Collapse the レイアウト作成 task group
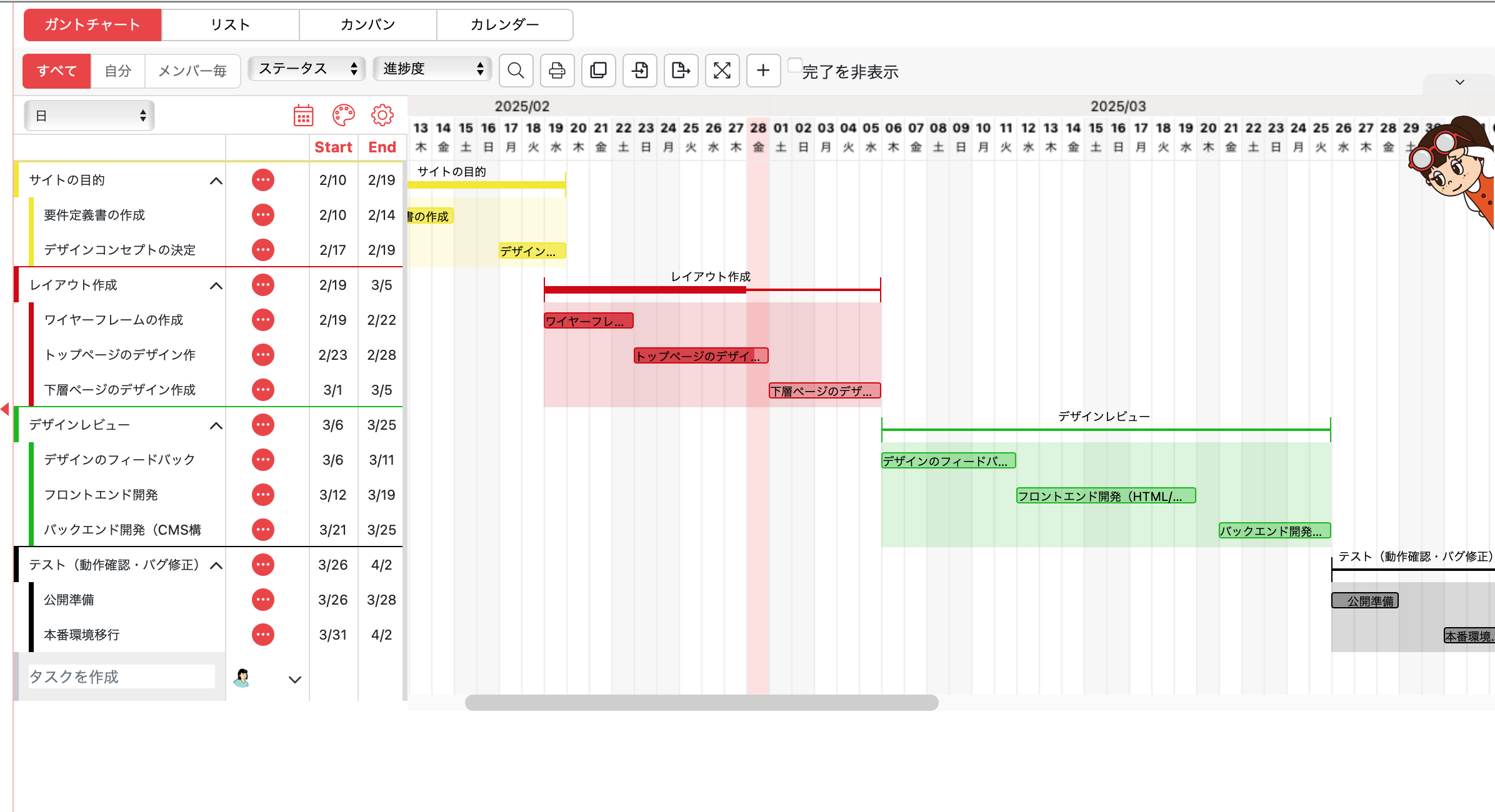 click(216, 286)
